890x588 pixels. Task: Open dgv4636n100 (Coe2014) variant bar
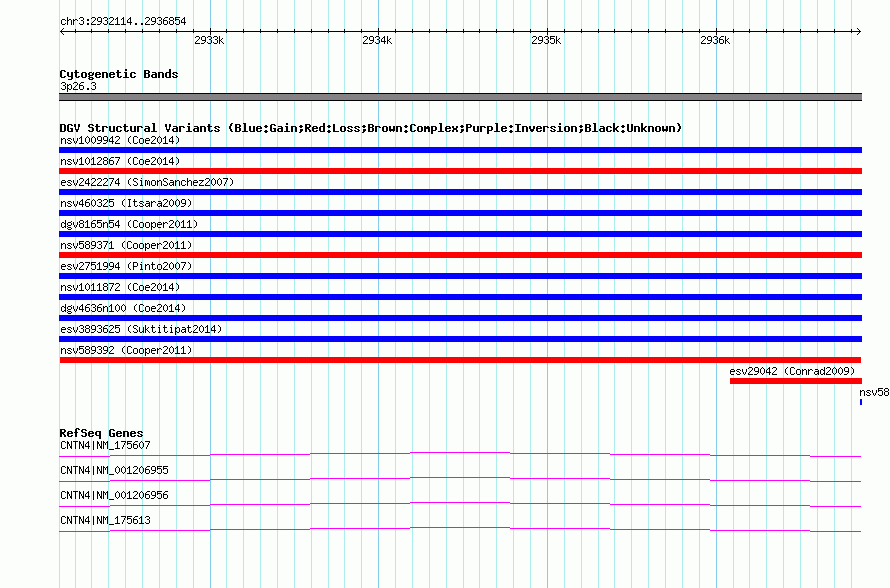point(460,318)
